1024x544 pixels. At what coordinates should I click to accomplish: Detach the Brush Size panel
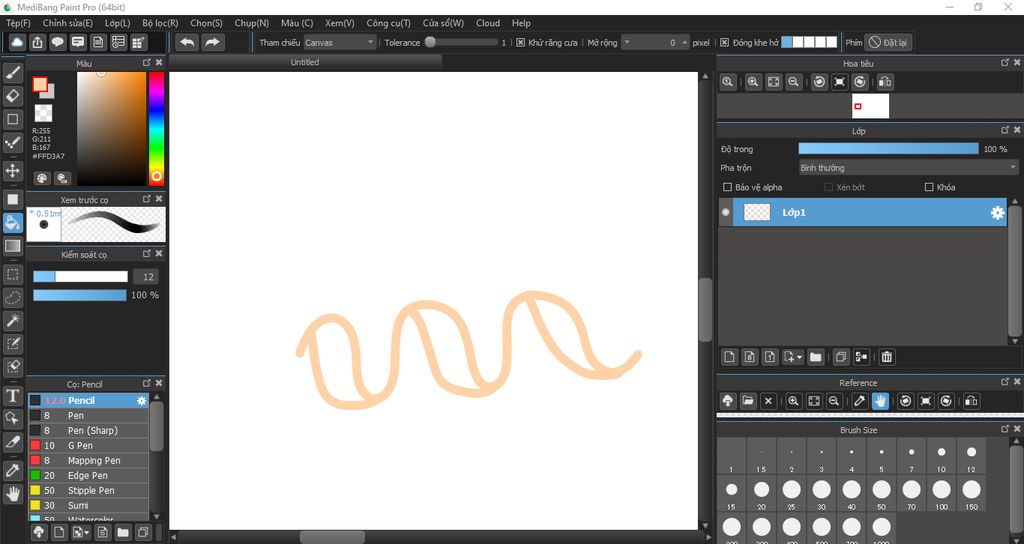[1005, 429]
